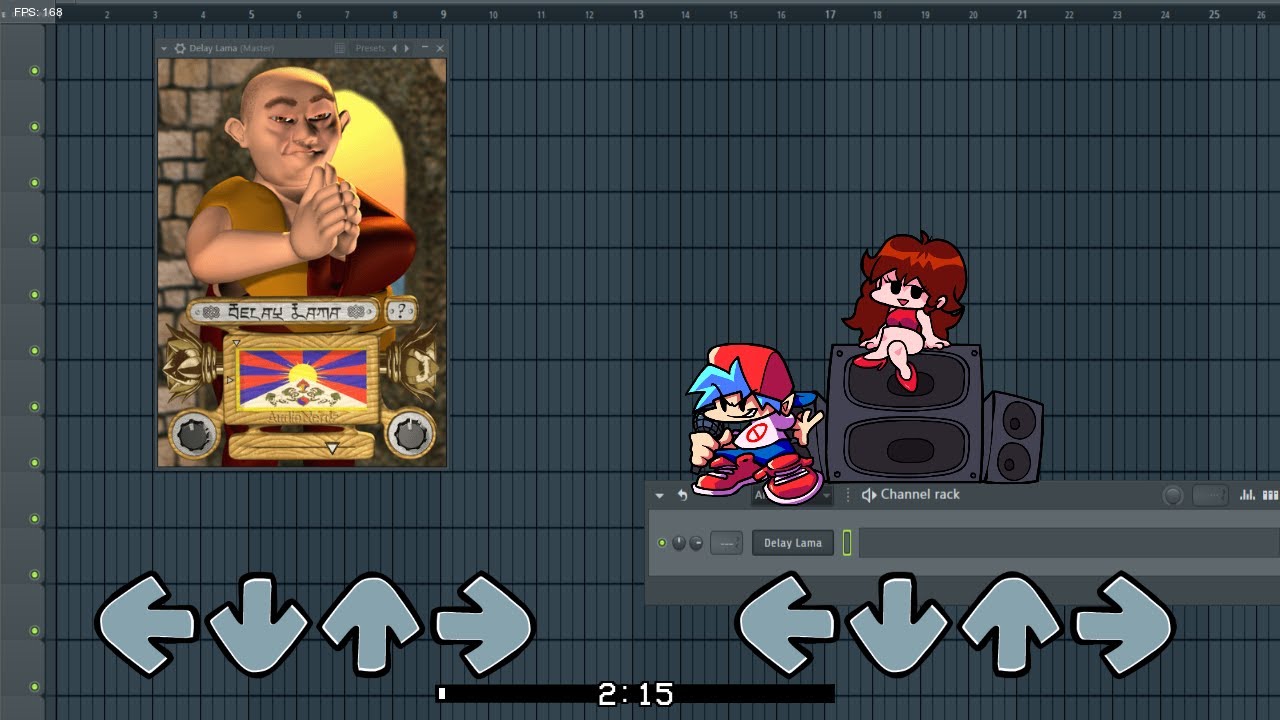Mute the fourth playlist track green LED
The height and width of the screenshot is (720, 1280).
35,239
